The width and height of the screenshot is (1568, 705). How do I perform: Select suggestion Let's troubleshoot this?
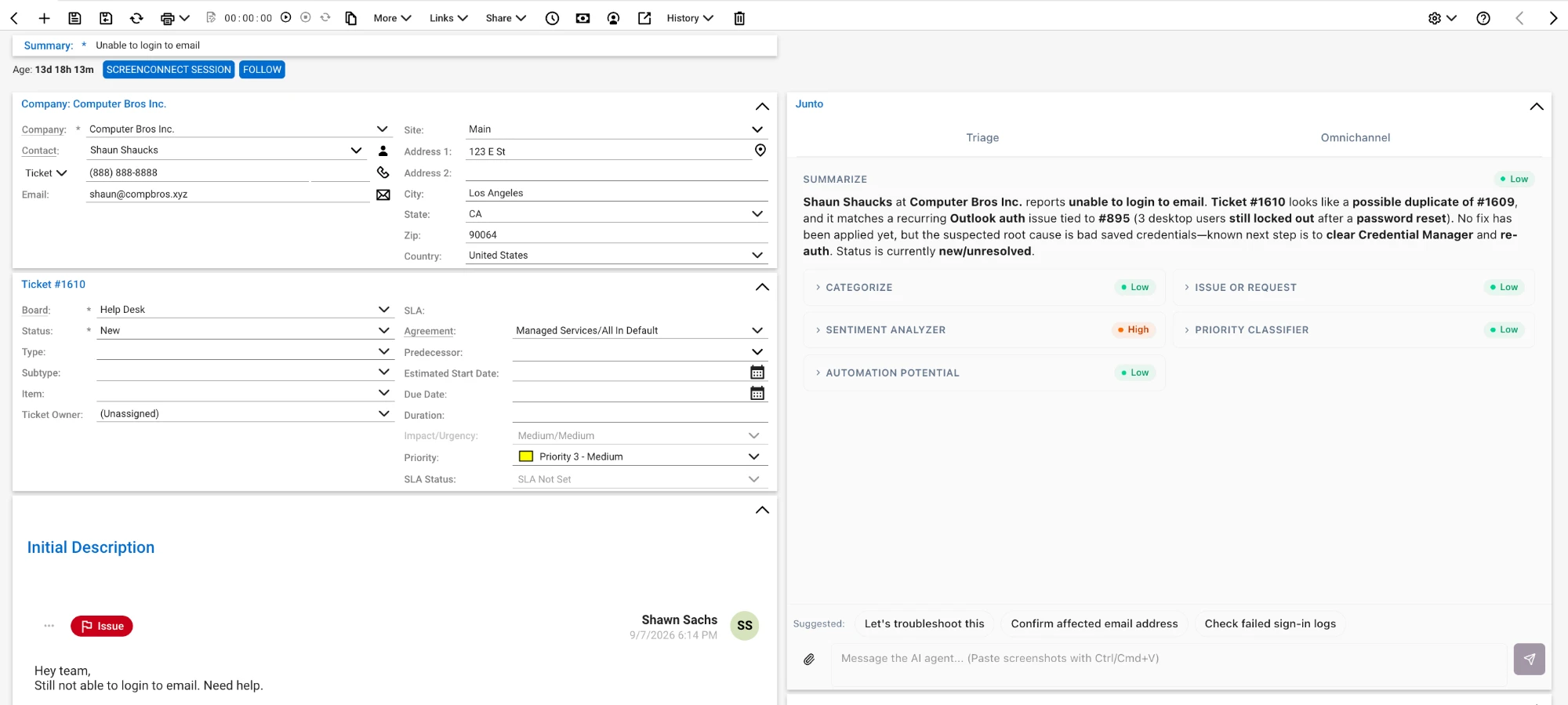924,623
